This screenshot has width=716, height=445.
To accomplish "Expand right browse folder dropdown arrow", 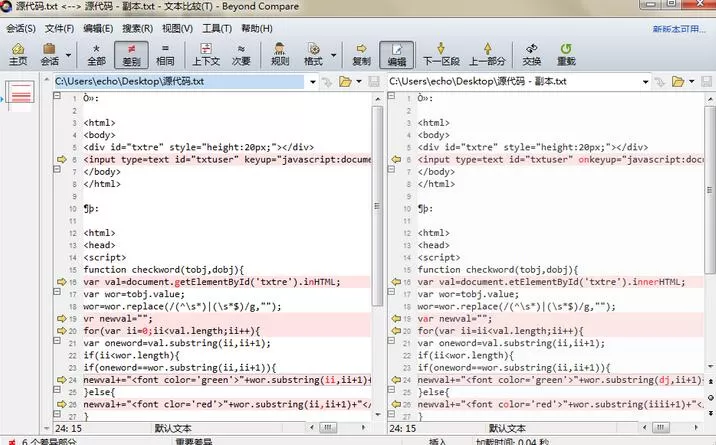I will pos(692,82).
